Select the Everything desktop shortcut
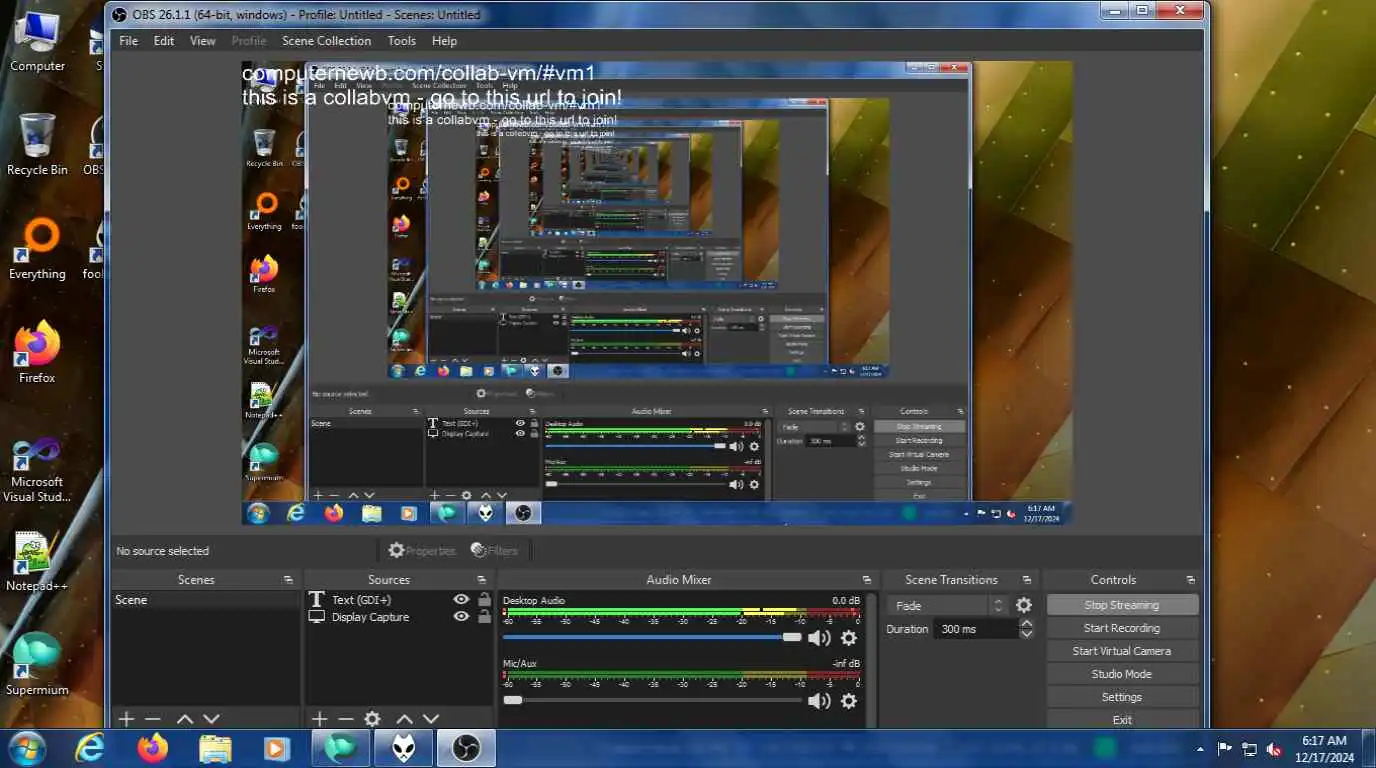This screenshot has width=1376, height=768. tap(38, 249)
